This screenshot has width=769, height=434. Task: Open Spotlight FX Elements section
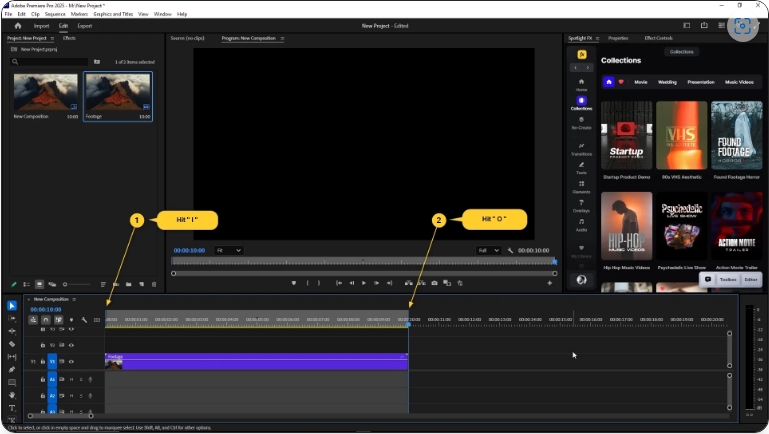(x=581, y=187)
